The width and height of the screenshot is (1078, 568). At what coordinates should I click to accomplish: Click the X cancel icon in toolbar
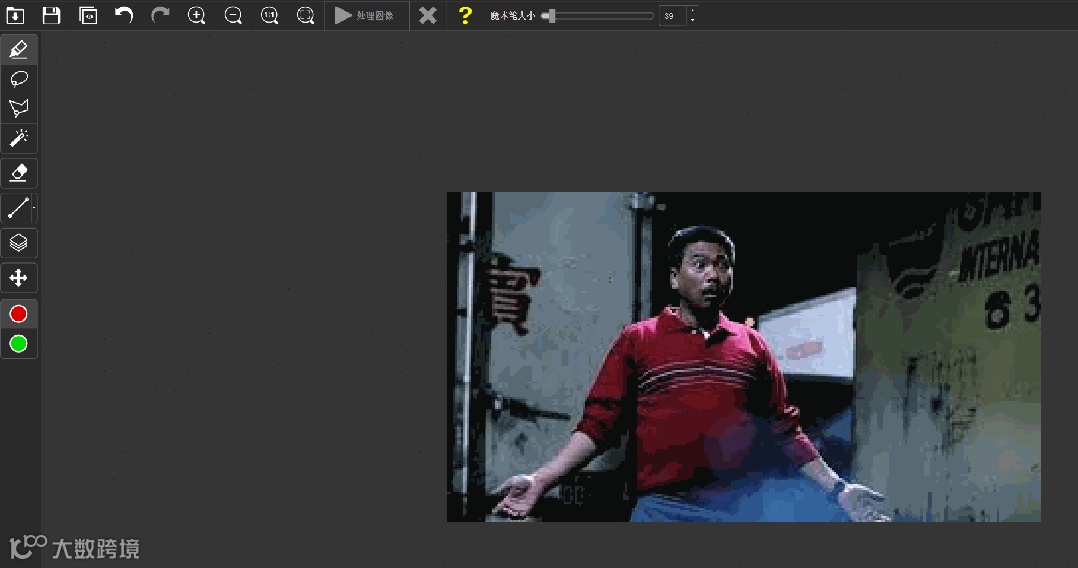pos(428,15)
